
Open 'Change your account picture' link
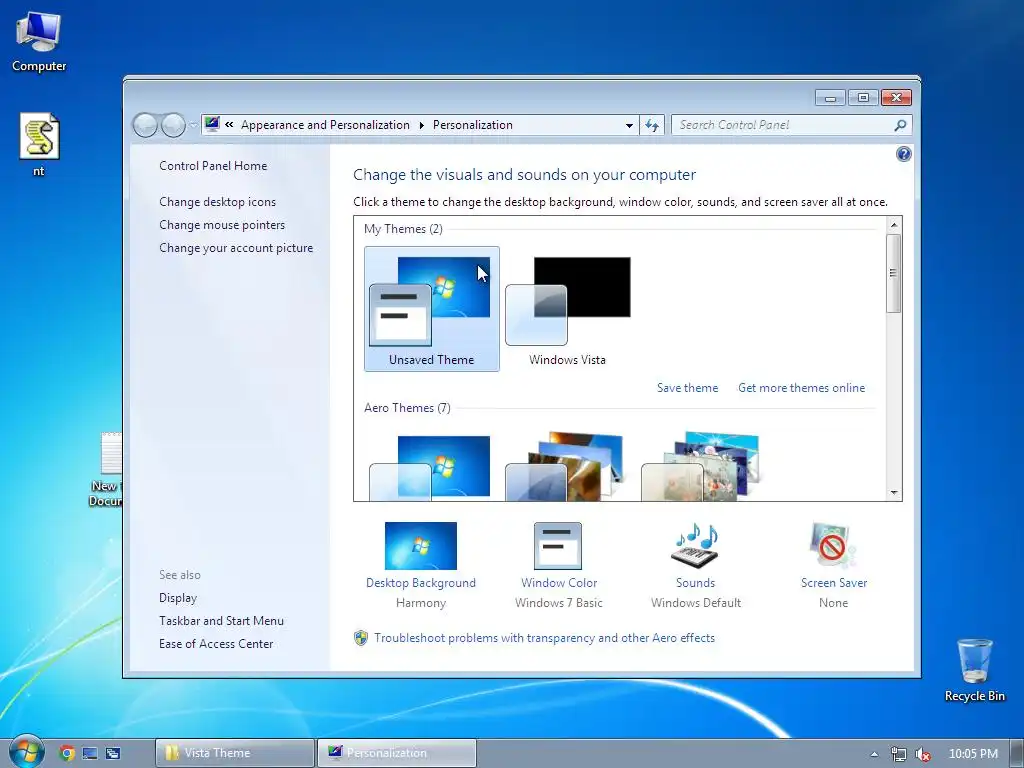[x=236, y=248]
